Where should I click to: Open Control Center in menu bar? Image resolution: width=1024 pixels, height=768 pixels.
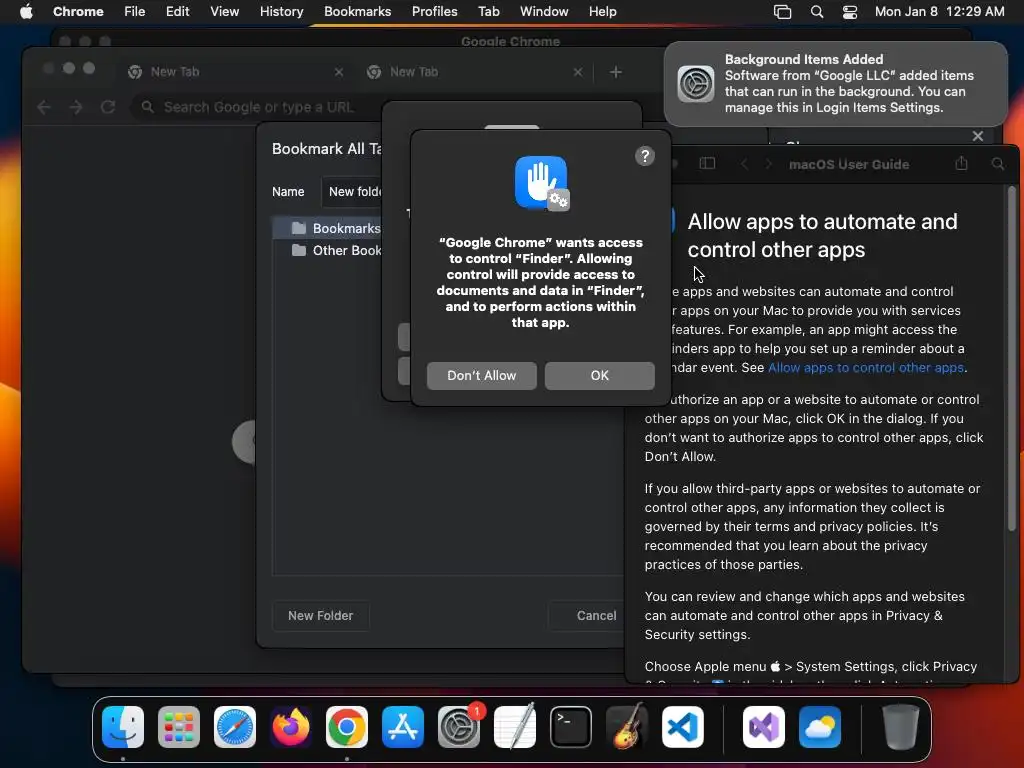point(850,12)
